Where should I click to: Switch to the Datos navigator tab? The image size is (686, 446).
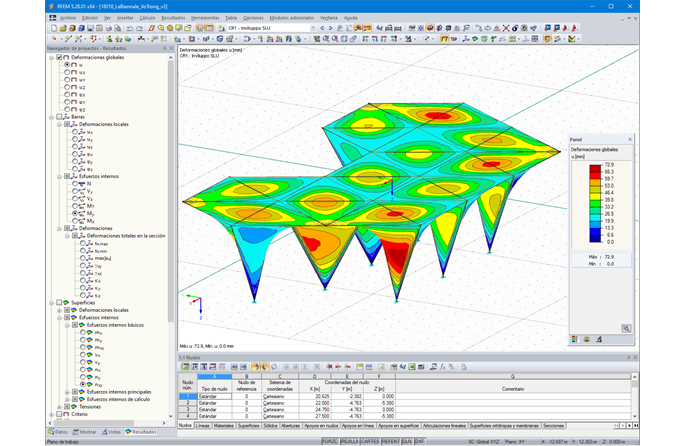click(58, 432)
